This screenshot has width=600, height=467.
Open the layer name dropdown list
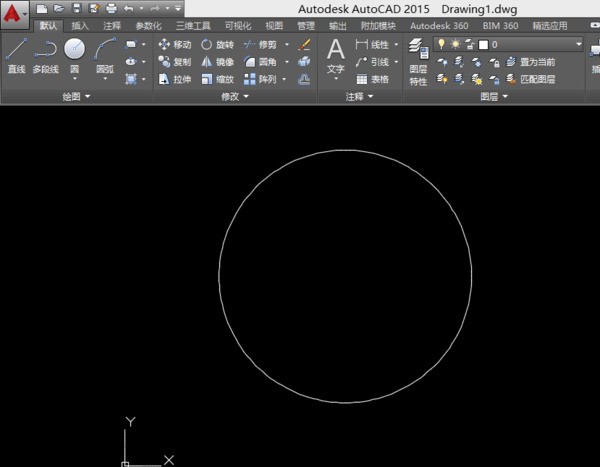(579, 44)
